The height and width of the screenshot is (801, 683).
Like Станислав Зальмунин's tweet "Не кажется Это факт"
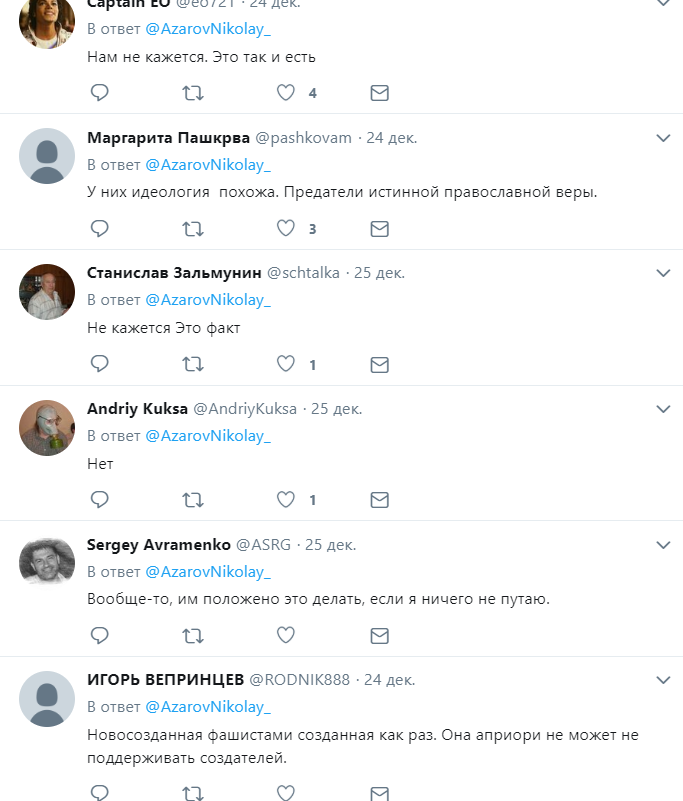(286, 364)
